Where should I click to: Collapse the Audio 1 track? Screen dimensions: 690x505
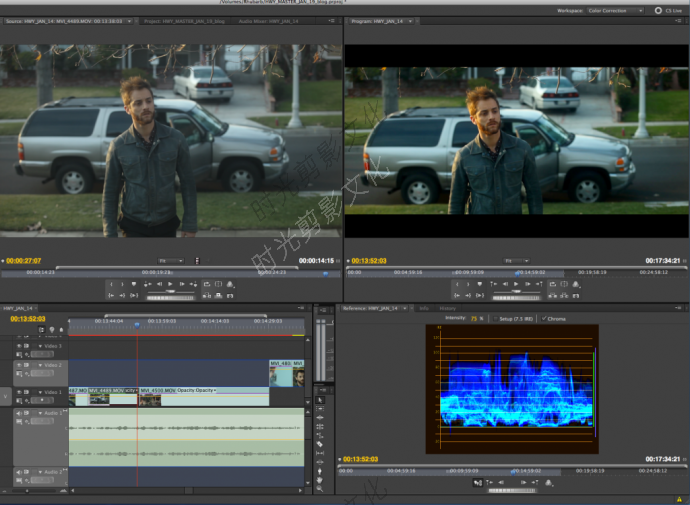[x=40, y=413]
